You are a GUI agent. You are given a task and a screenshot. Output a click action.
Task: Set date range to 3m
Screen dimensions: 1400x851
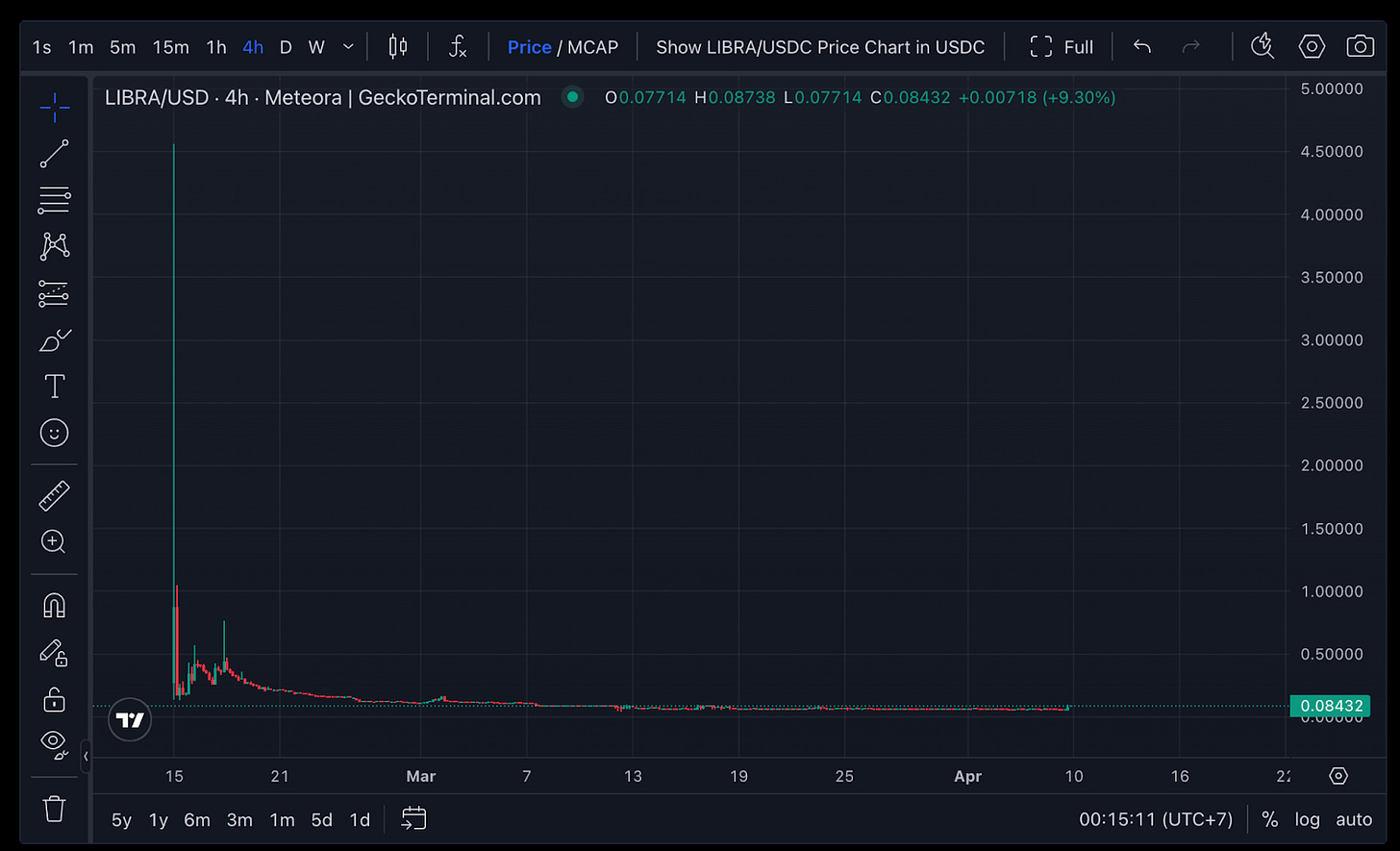pyautogui.click(x=239, y=820)
